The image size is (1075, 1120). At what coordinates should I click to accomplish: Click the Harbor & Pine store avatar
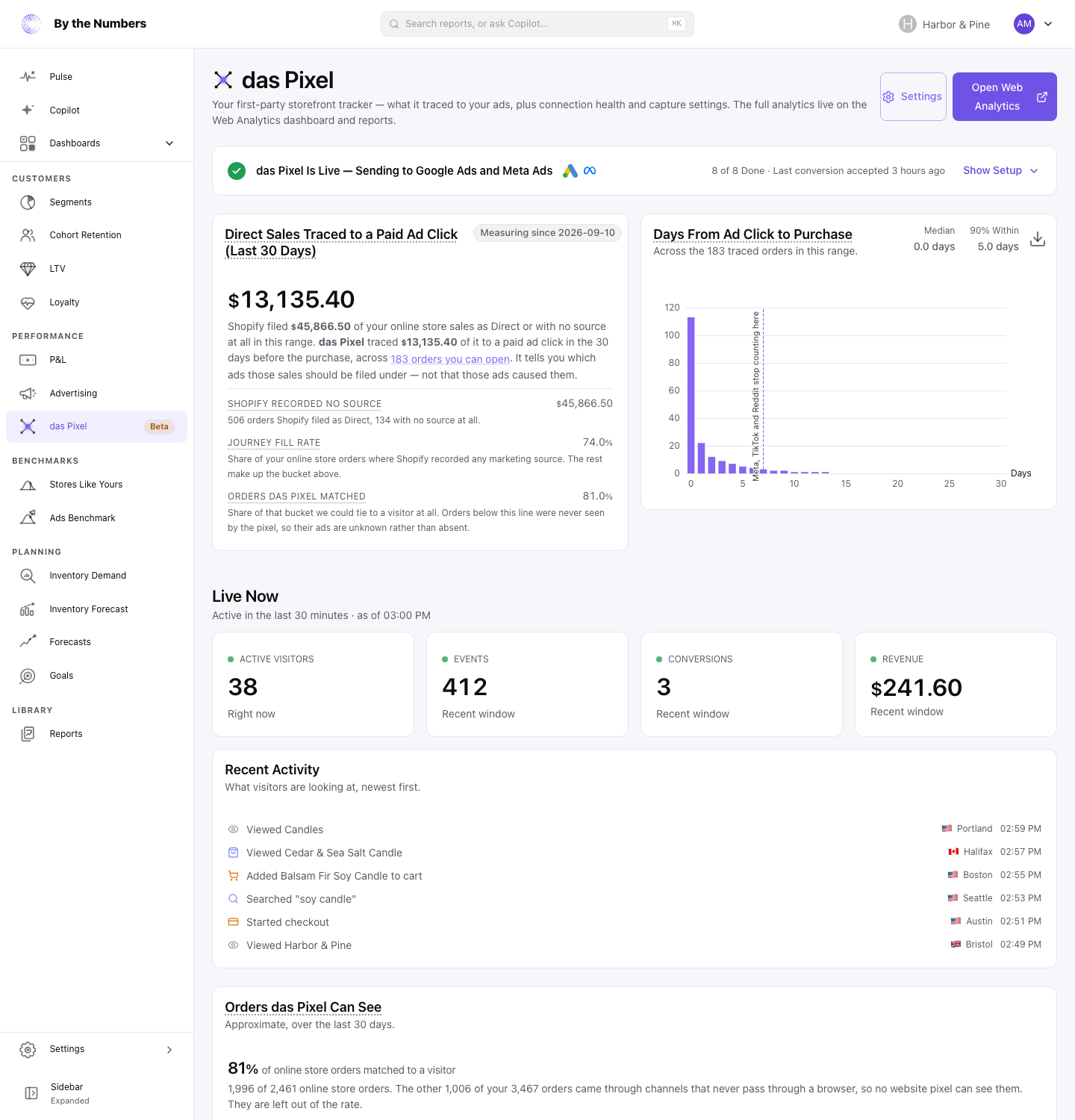click(908, 24)
